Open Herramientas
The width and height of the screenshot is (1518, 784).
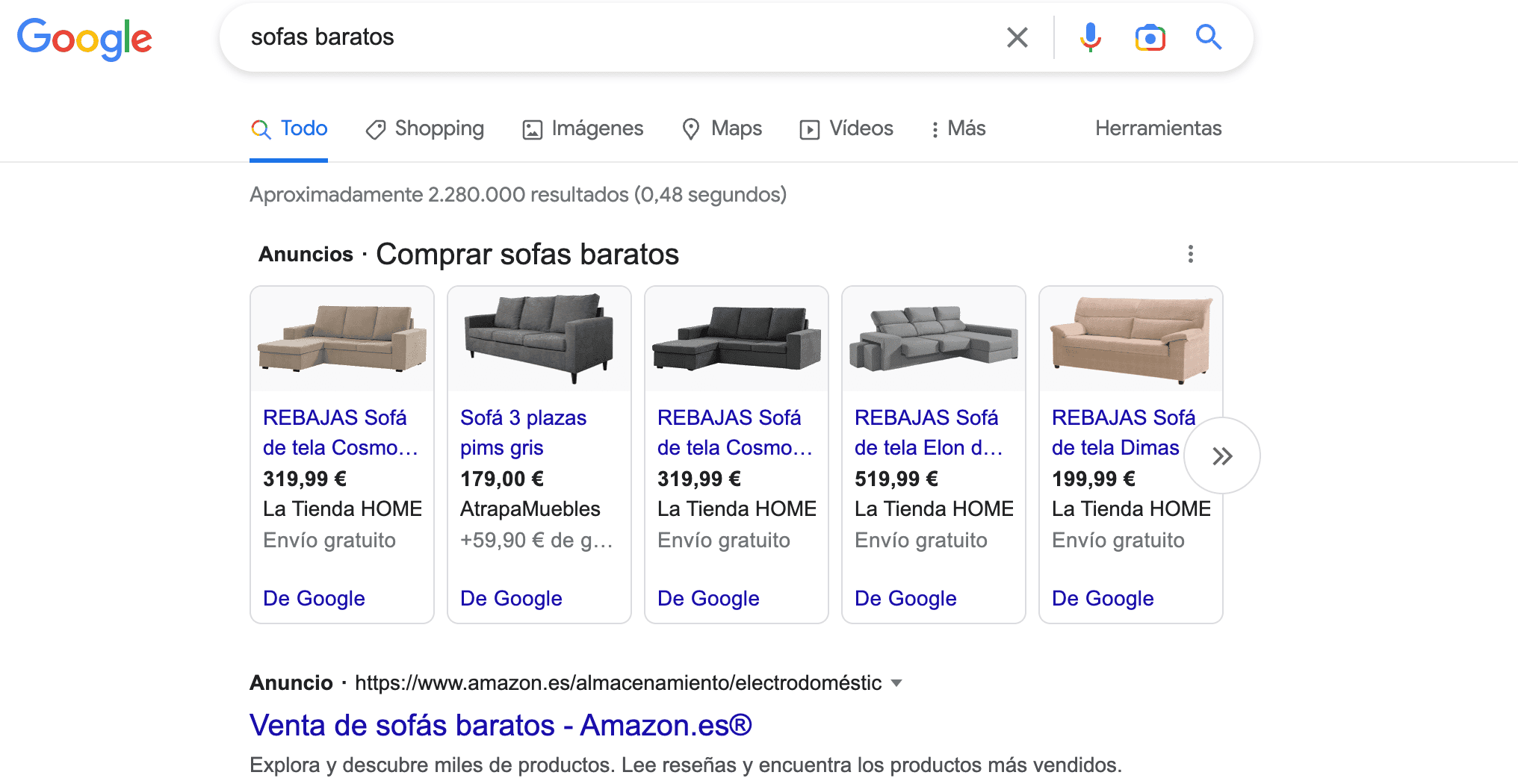(x=1158, y=128)
